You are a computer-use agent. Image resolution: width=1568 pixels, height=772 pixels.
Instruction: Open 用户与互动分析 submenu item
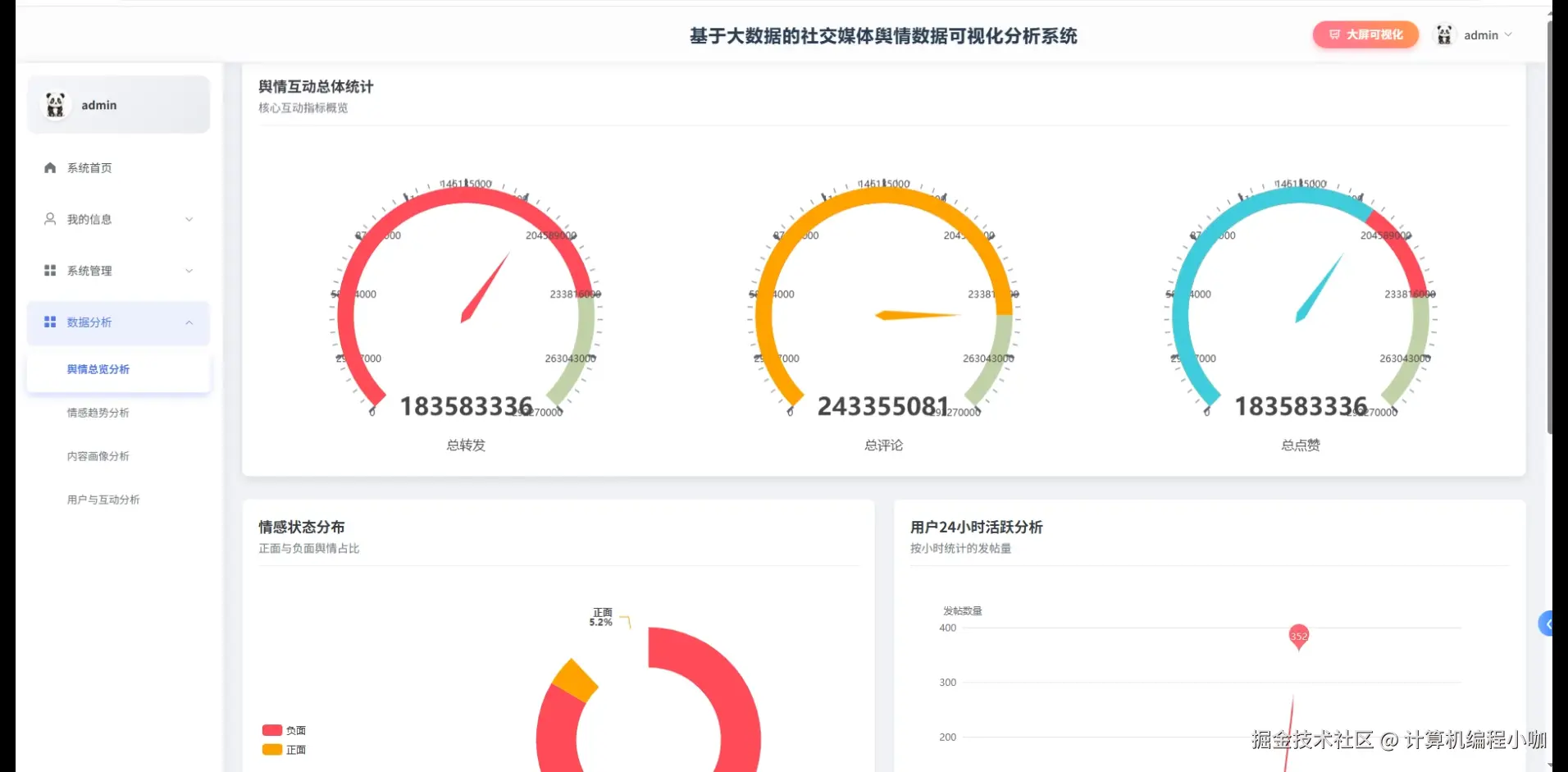click(x=103, y=500)
